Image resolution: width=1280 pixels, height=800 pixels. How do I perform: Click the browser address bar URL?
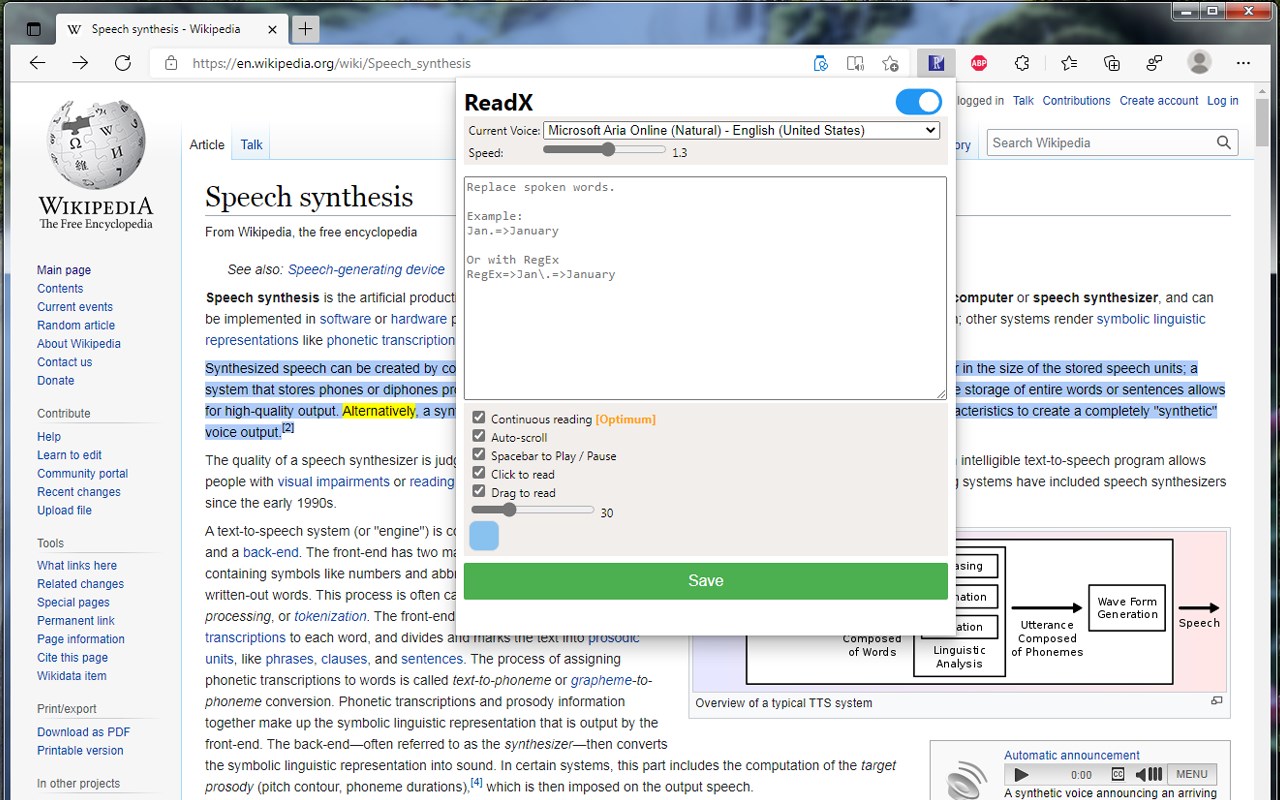click(x=331, y=63)
